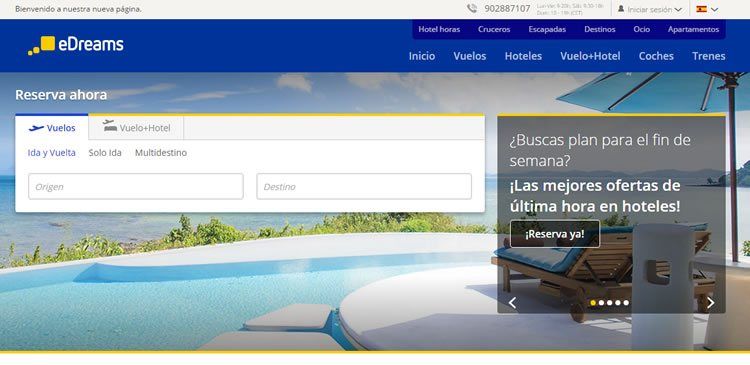Click the phone number 902887107
Viewport: 750px width, 365px height.
tap(507, 9)
